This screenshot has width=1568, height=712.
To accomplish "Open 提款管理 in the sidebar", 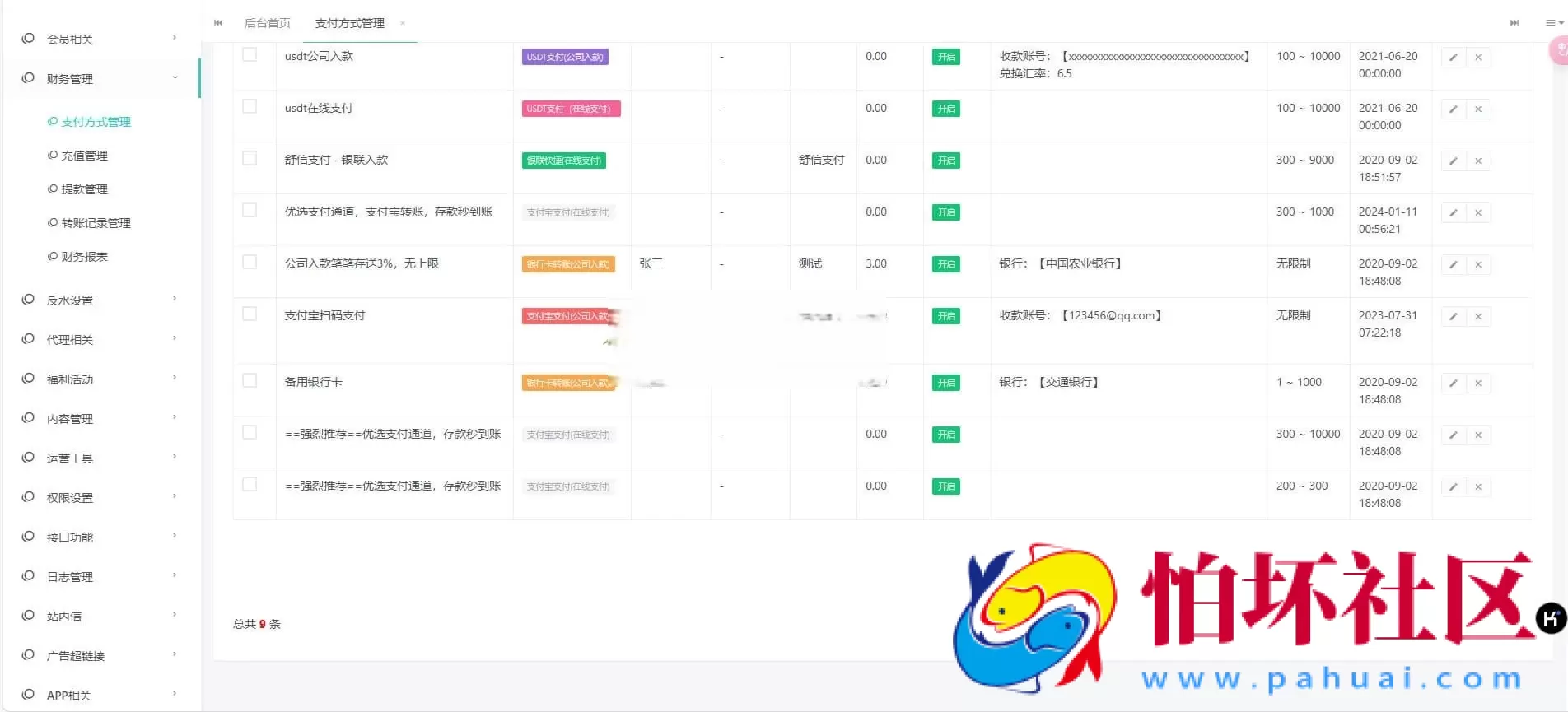I will 84,188.
